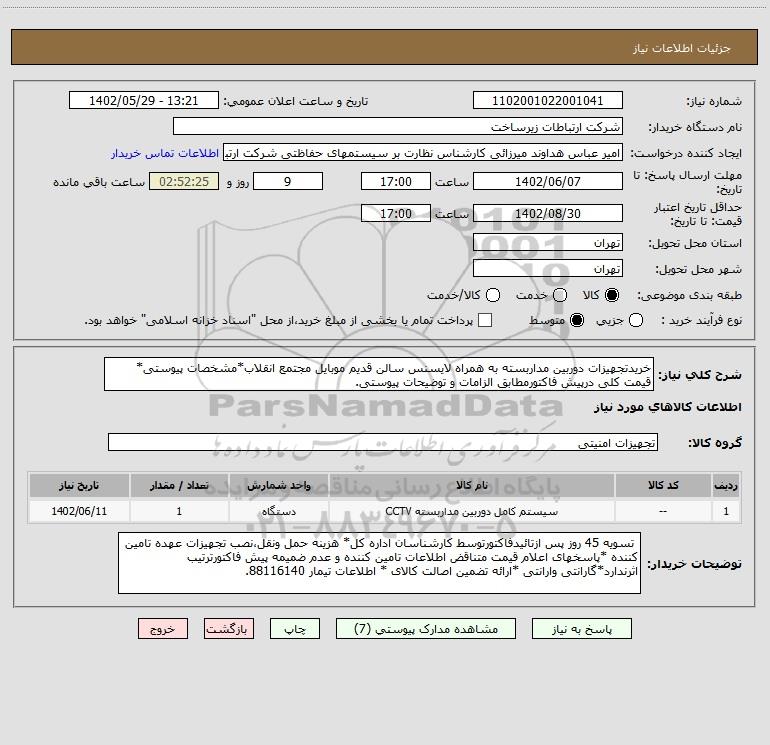Viewport: 770px width, 745px height.
Task: Click the remaining days field showing 9
Action: coord(288,182)
